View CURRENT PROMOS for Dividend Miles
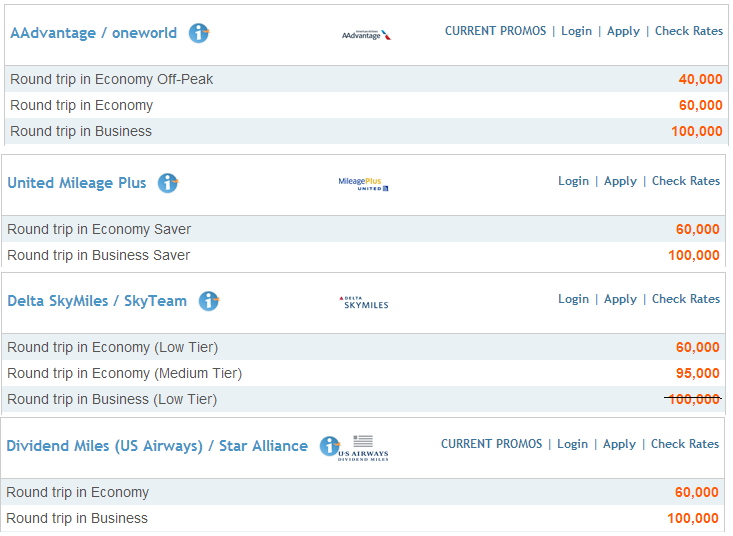This screenshot has width=733, height=536. point(492,444)
